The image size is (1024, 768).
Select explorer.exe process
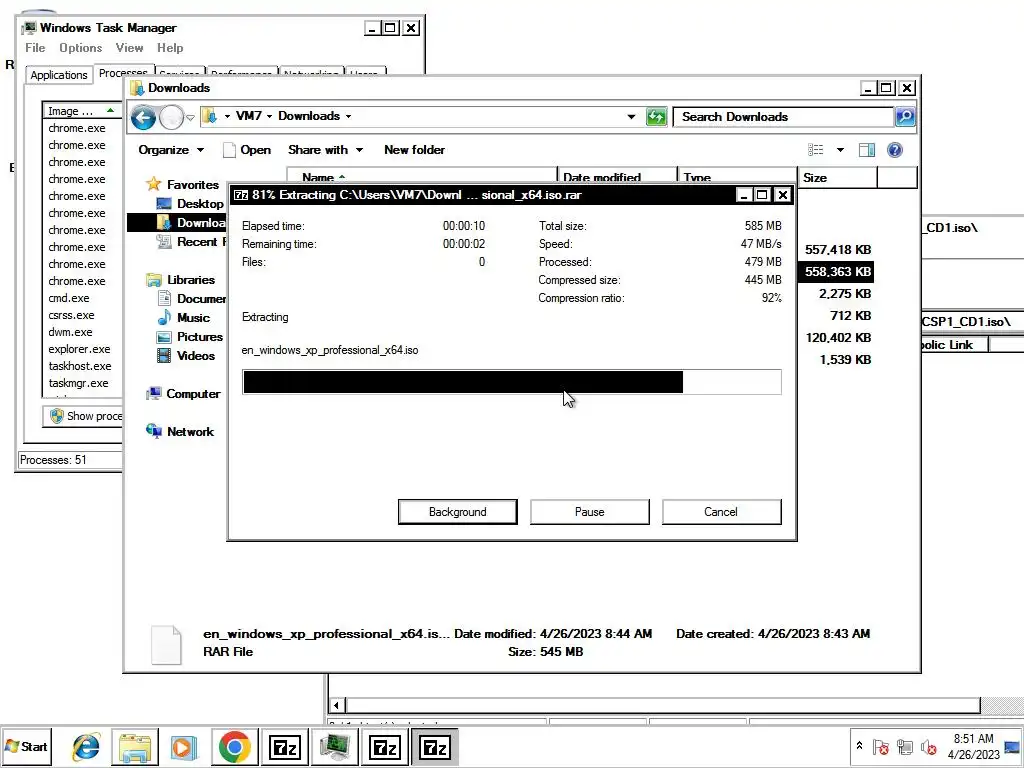pyautogui.click(x=79, y=349)
